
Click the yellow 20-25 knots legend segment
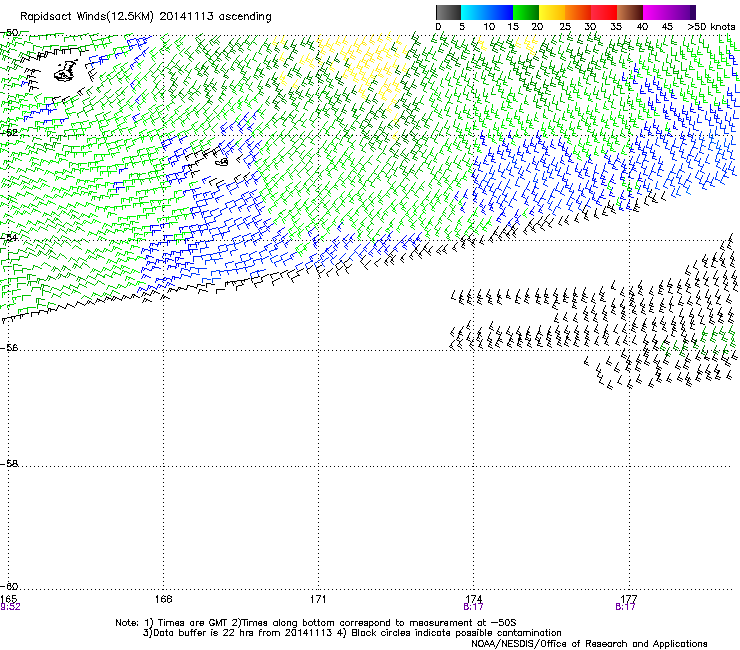click(552, 12)
